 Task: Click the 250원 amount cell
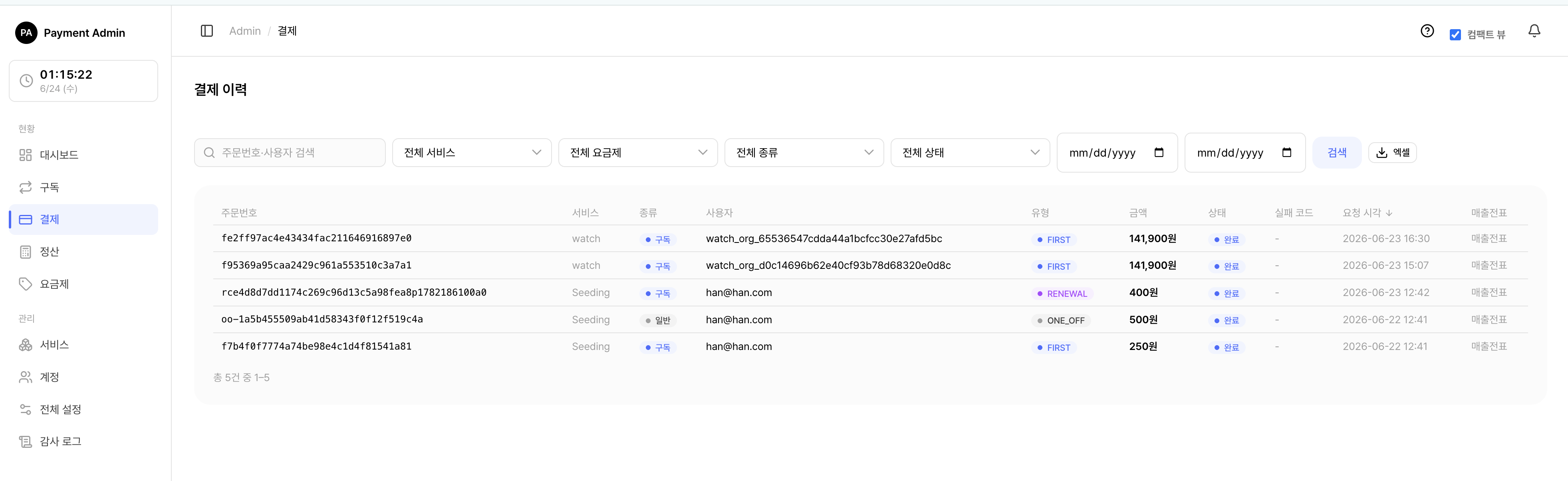(1143, 346)
